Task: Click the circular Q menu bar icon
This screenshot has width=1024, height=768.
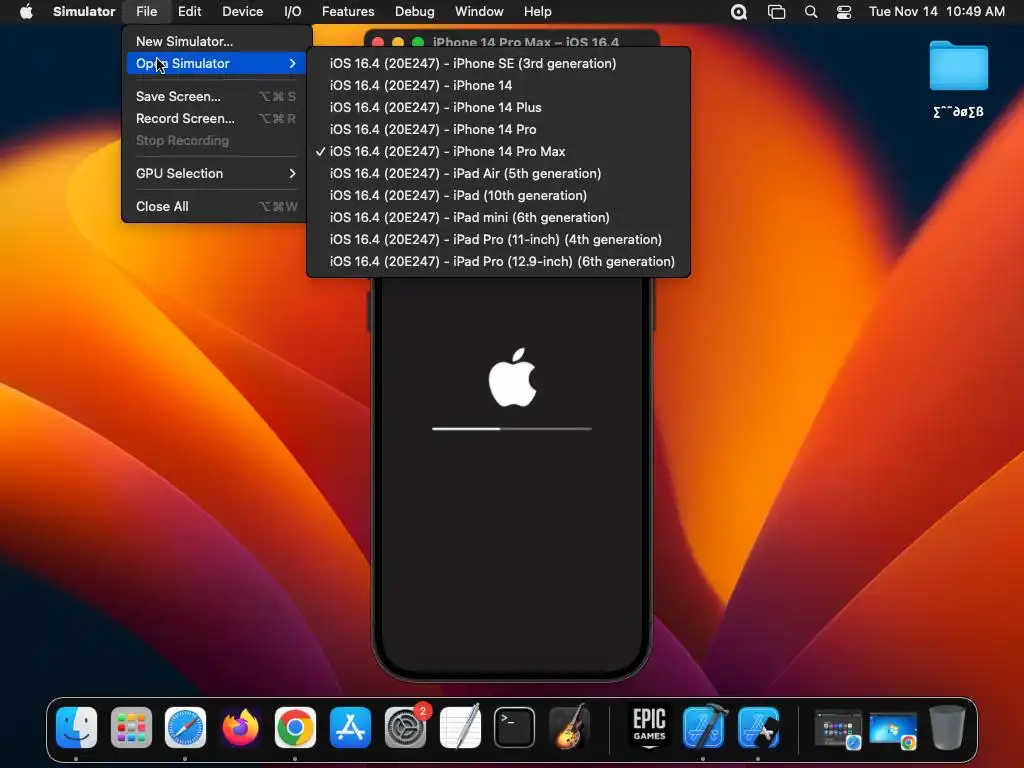Action: [739, 12]
